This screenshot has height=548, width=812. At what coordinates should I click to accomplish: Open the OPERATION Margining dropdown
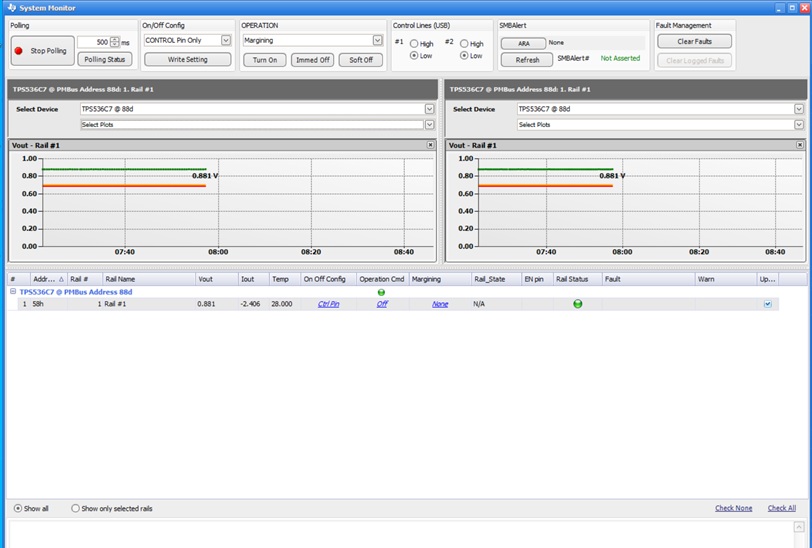[377, 41]
